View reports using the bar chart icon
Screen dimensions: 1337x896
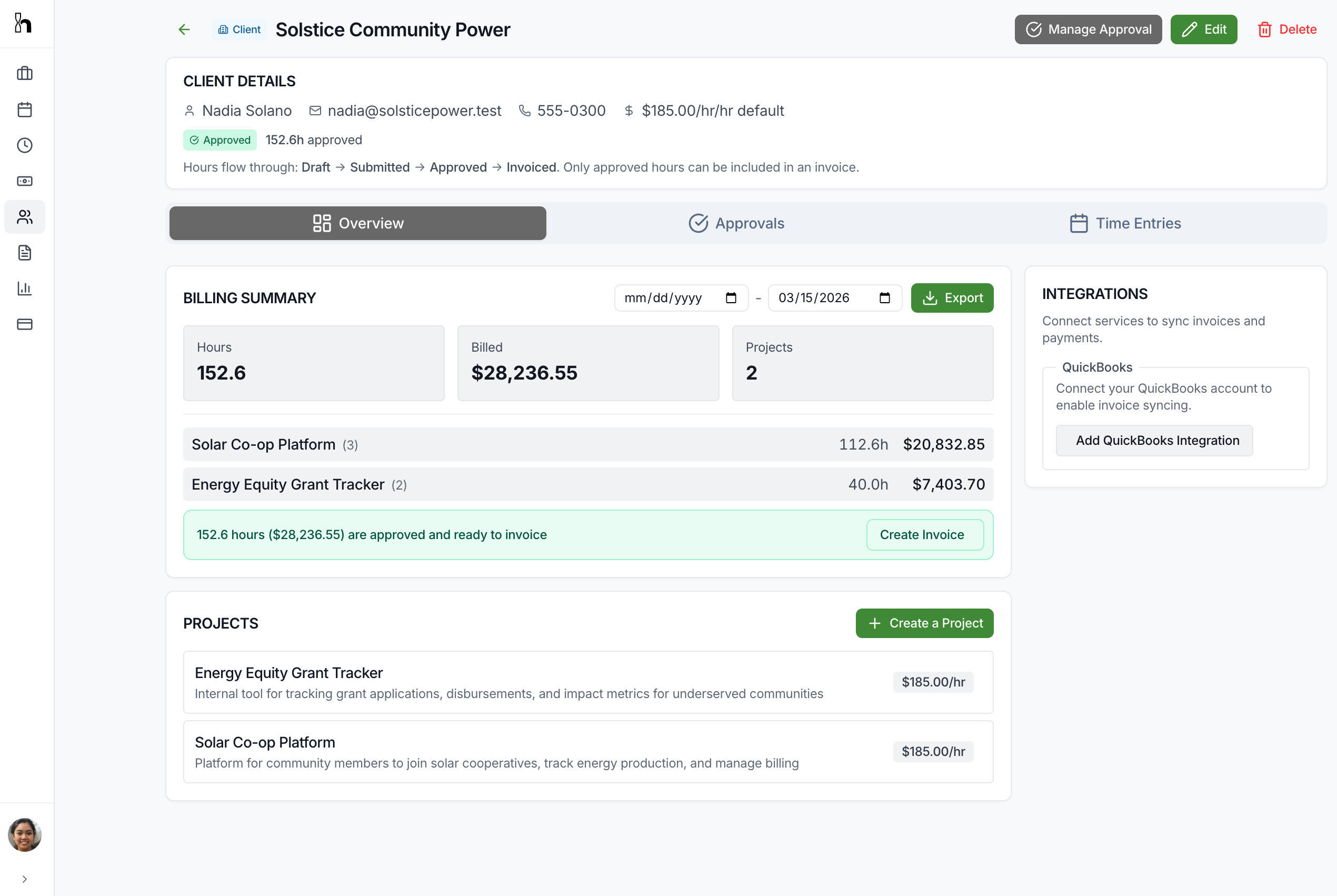click(25, 288)
